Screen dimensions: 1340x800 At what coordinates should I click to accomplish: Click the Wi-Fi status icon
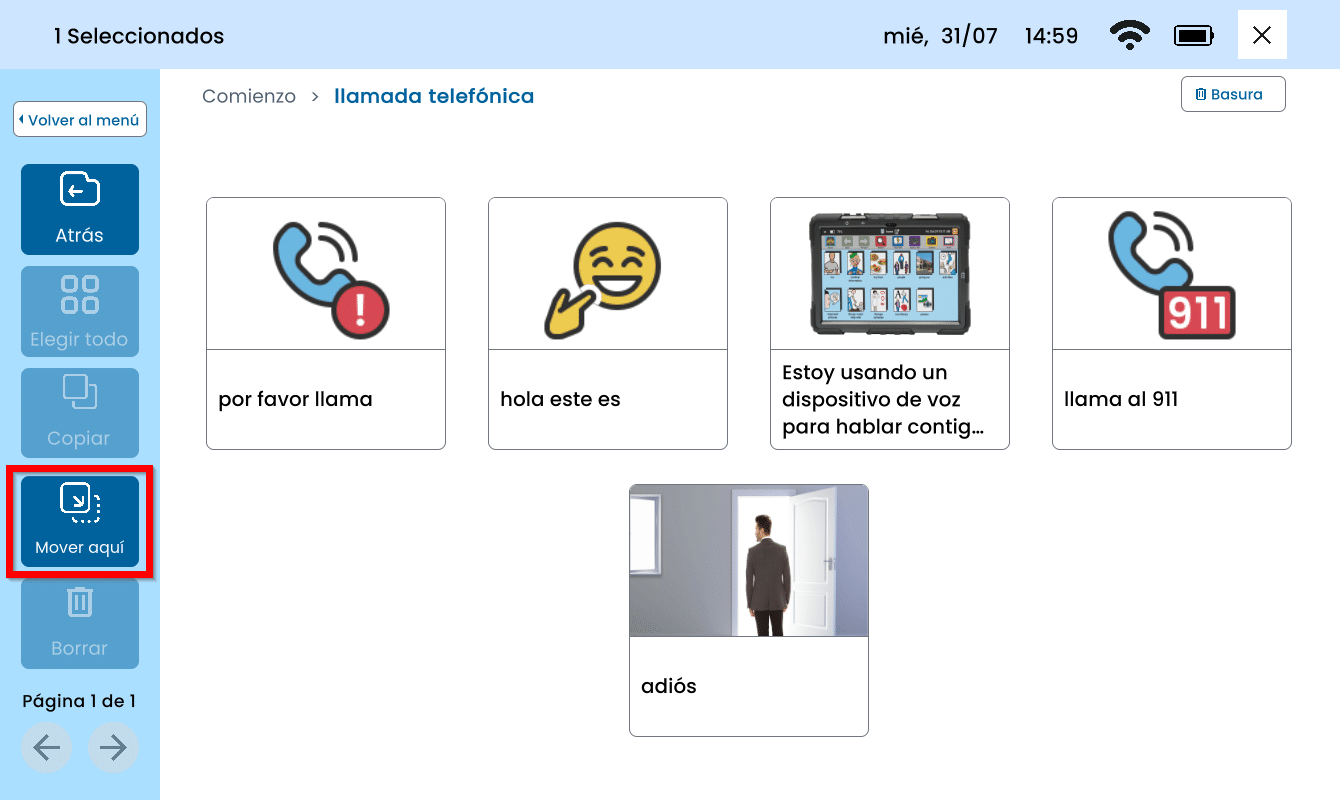click(1129, 36)
